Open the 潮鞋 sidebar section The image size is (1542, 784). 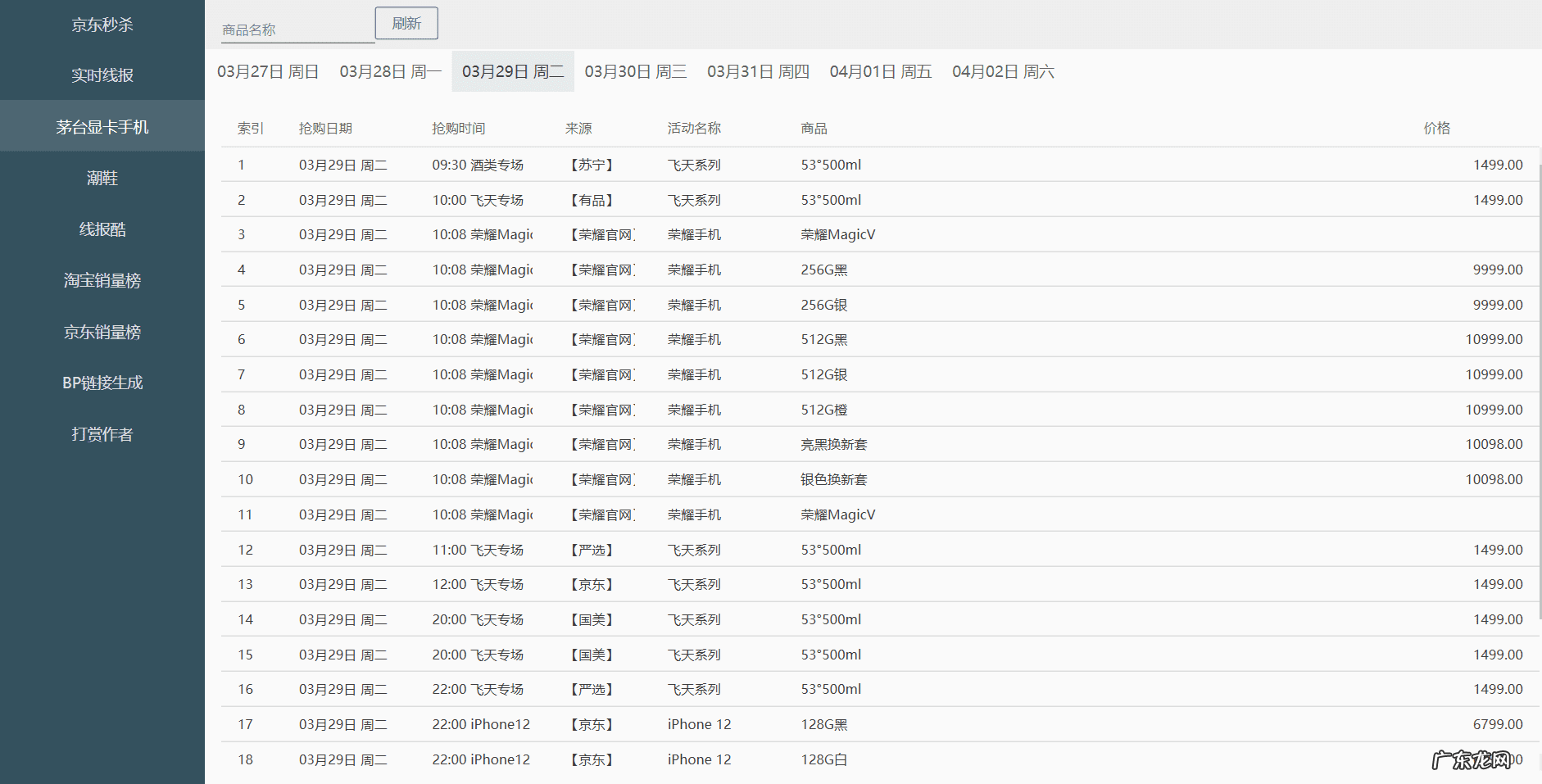(x=102, y=178)
